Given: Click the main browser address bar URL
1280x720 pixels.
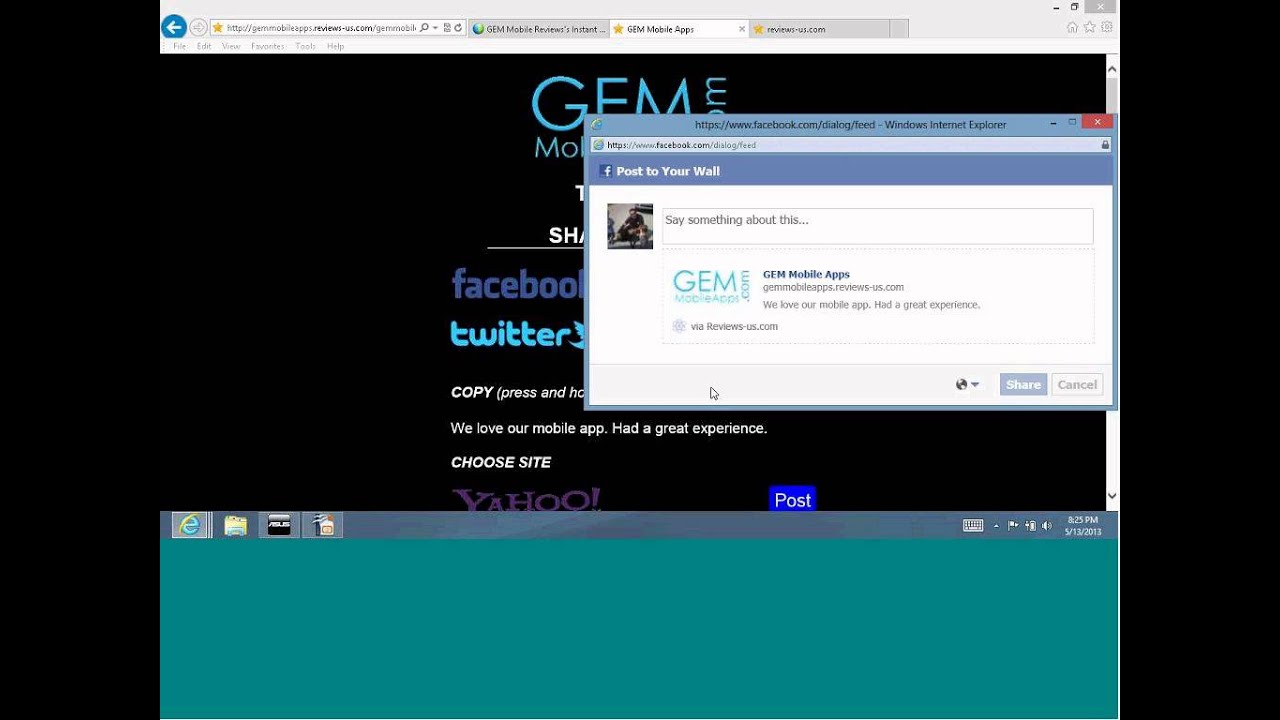Looking at the screenshot, I should coord(320,28).
